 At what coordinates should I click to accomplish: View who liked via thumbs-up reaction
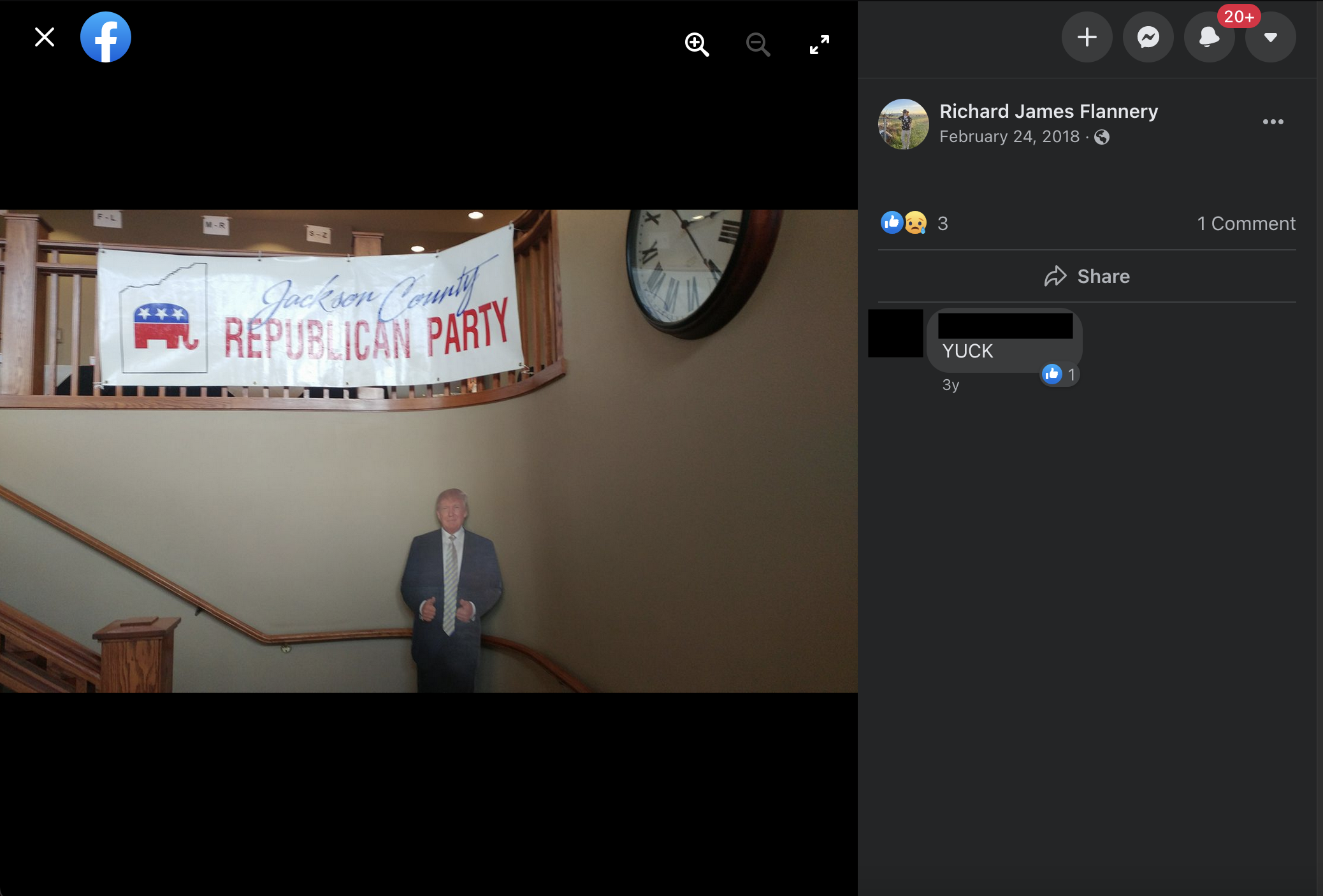(x=892, y=222)
